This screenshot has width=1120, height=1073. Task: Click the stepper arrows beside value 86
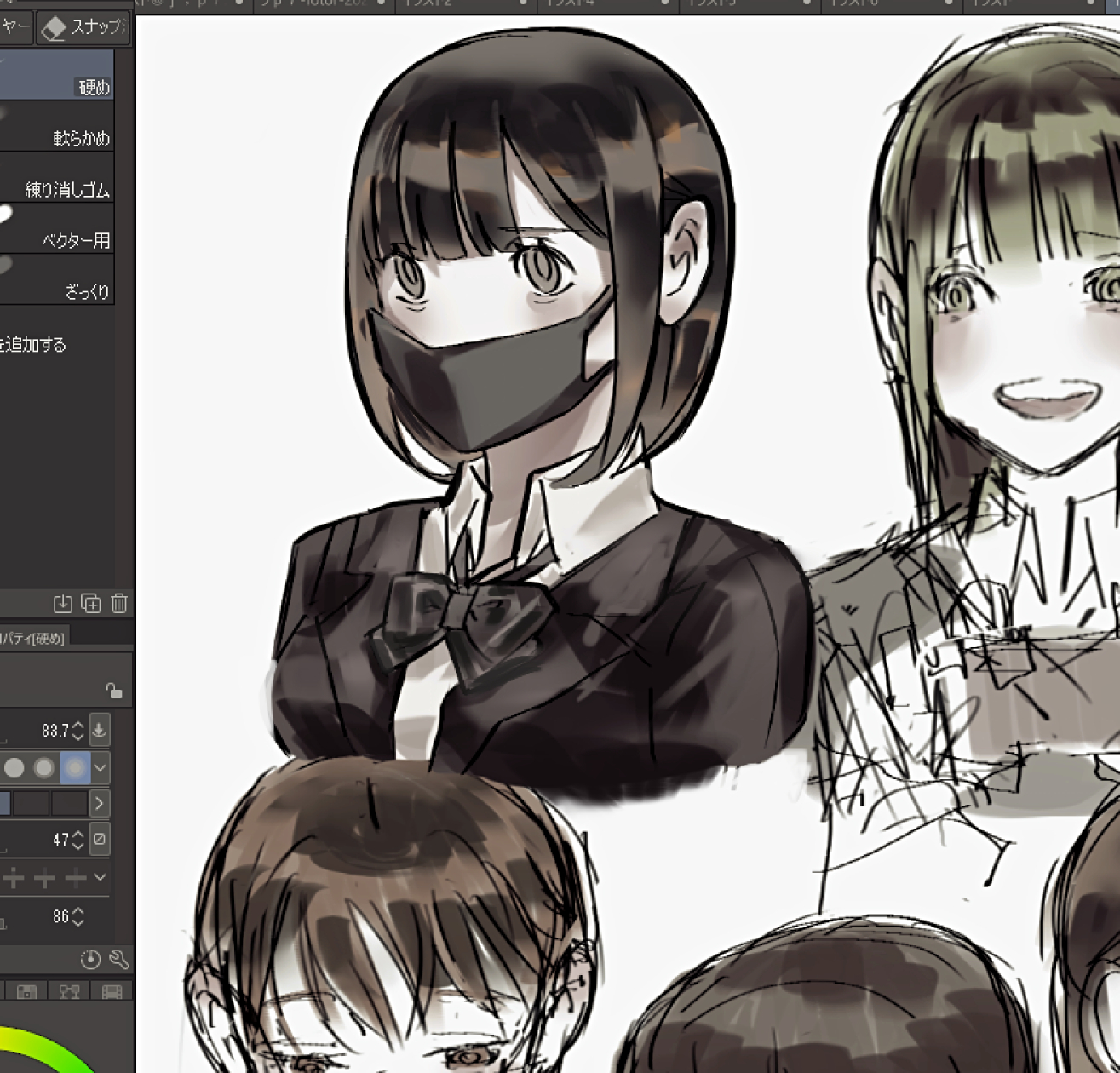tap(78, 917)
